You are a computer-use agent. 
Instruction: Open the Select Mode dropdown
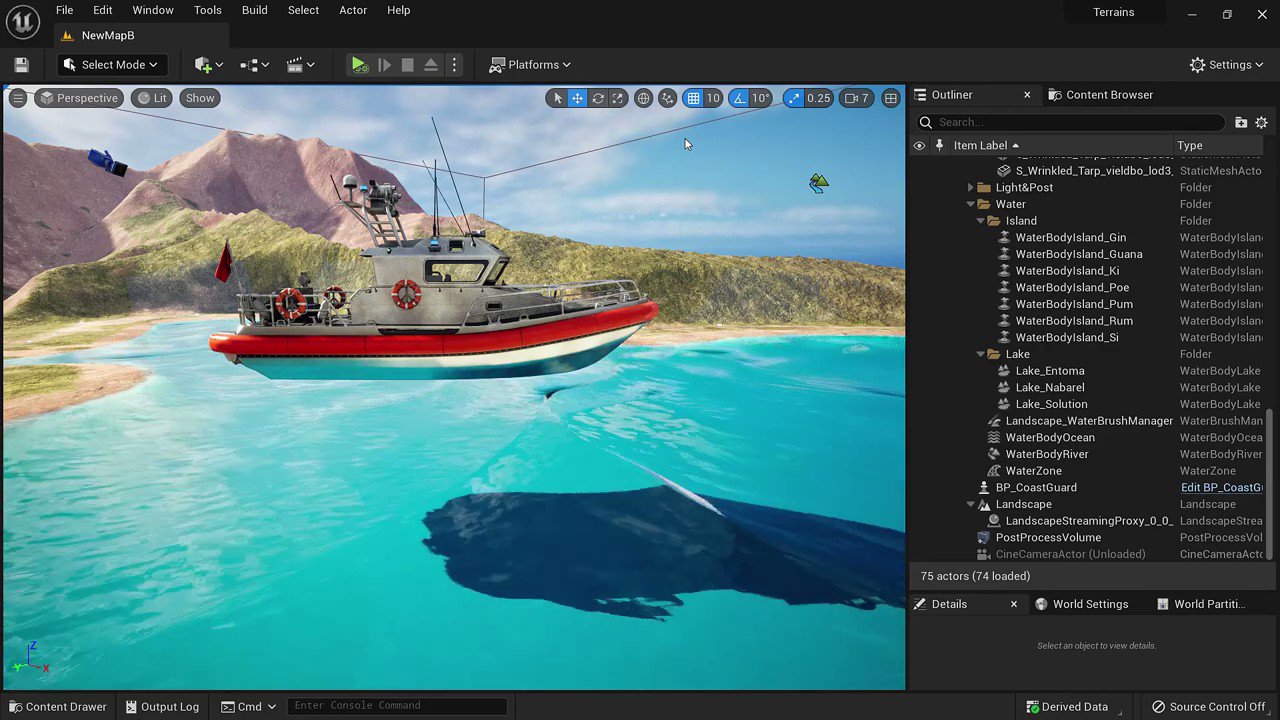click(x=112, y=64)
